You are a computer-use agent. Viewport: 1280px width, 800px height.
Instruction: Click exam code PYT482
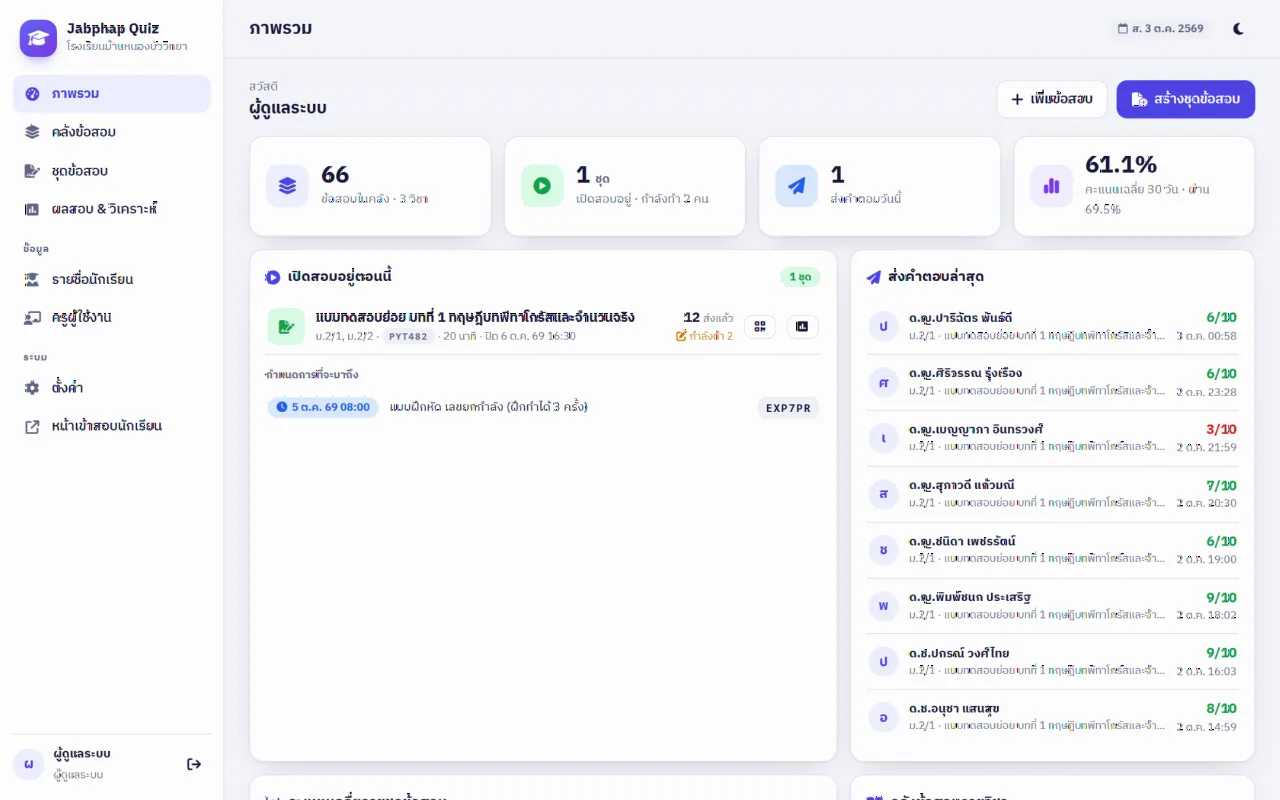point(408,336)
